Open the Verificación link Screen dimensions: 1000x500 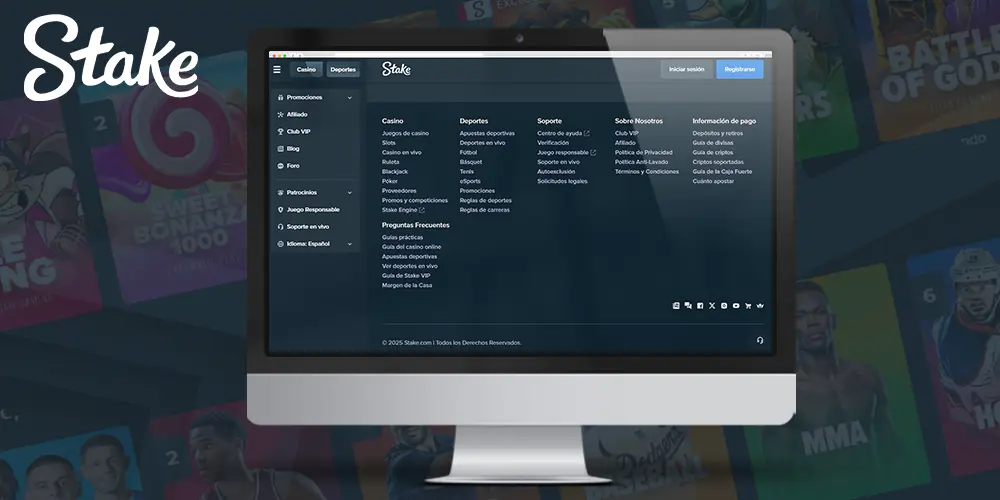(553, 143)
